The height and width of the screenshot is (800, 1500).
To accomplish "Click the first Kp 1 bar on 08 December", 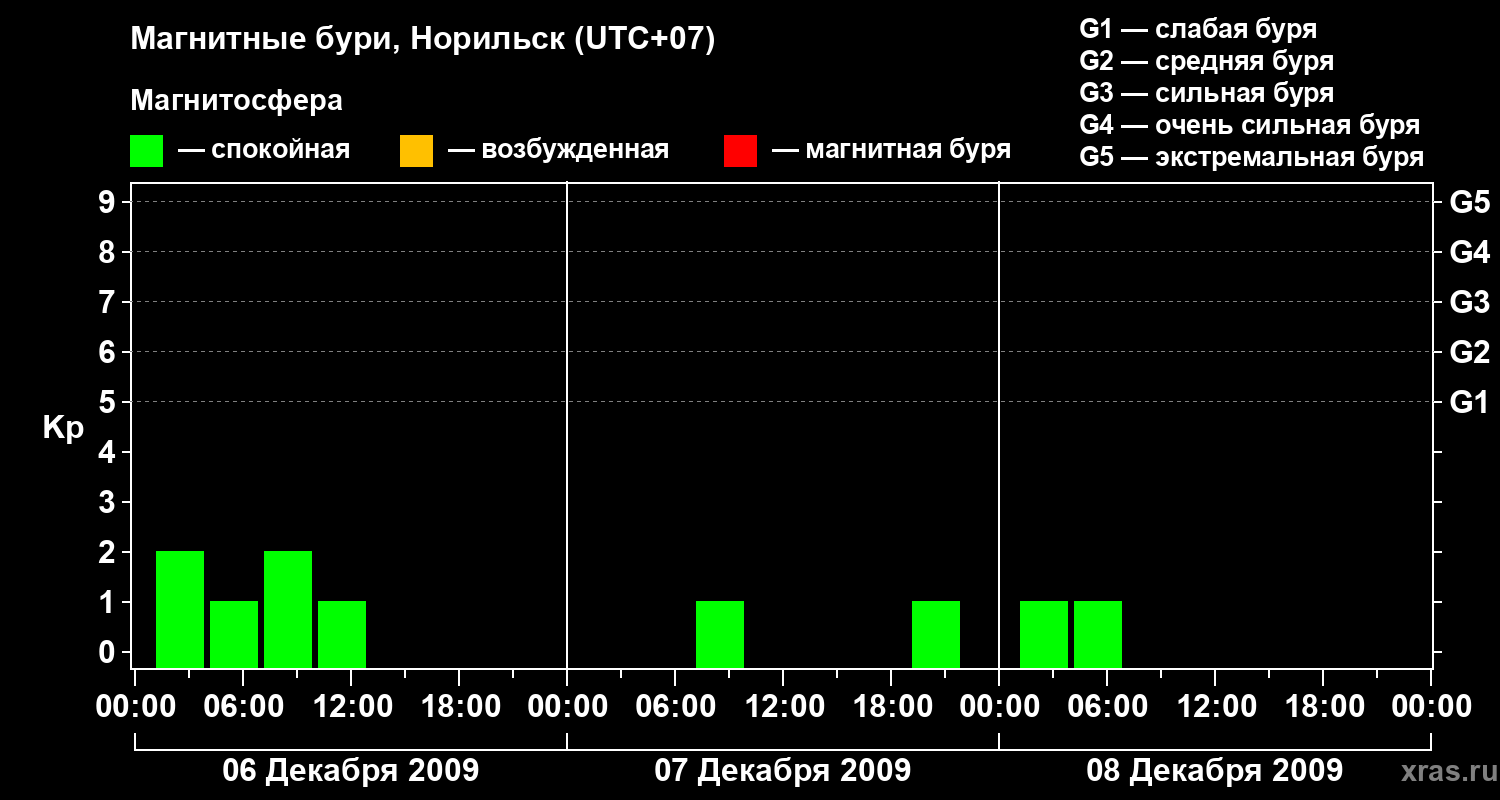I will coord(1044,634).
